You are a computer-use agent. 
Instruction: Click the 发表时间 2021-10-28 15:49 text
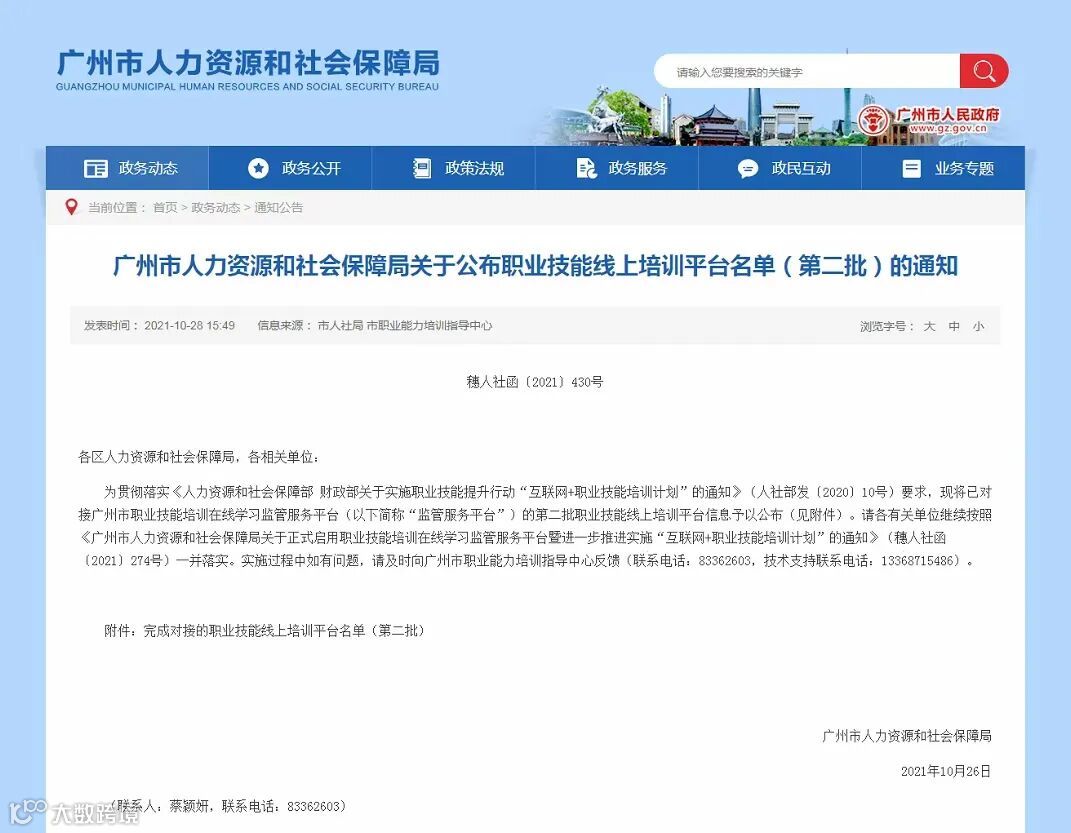coord(159,326)
